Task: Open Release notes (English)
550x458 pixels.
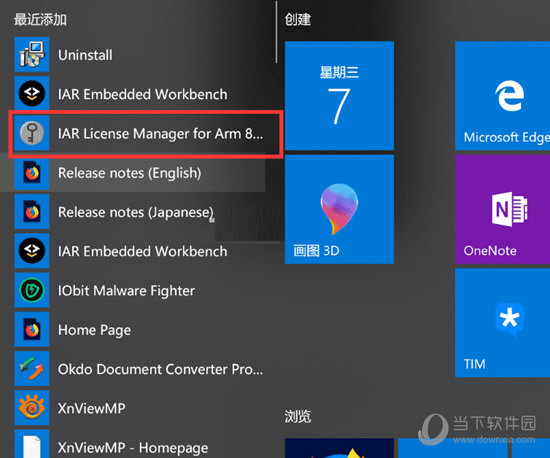Action: click(x=129, y=173)
